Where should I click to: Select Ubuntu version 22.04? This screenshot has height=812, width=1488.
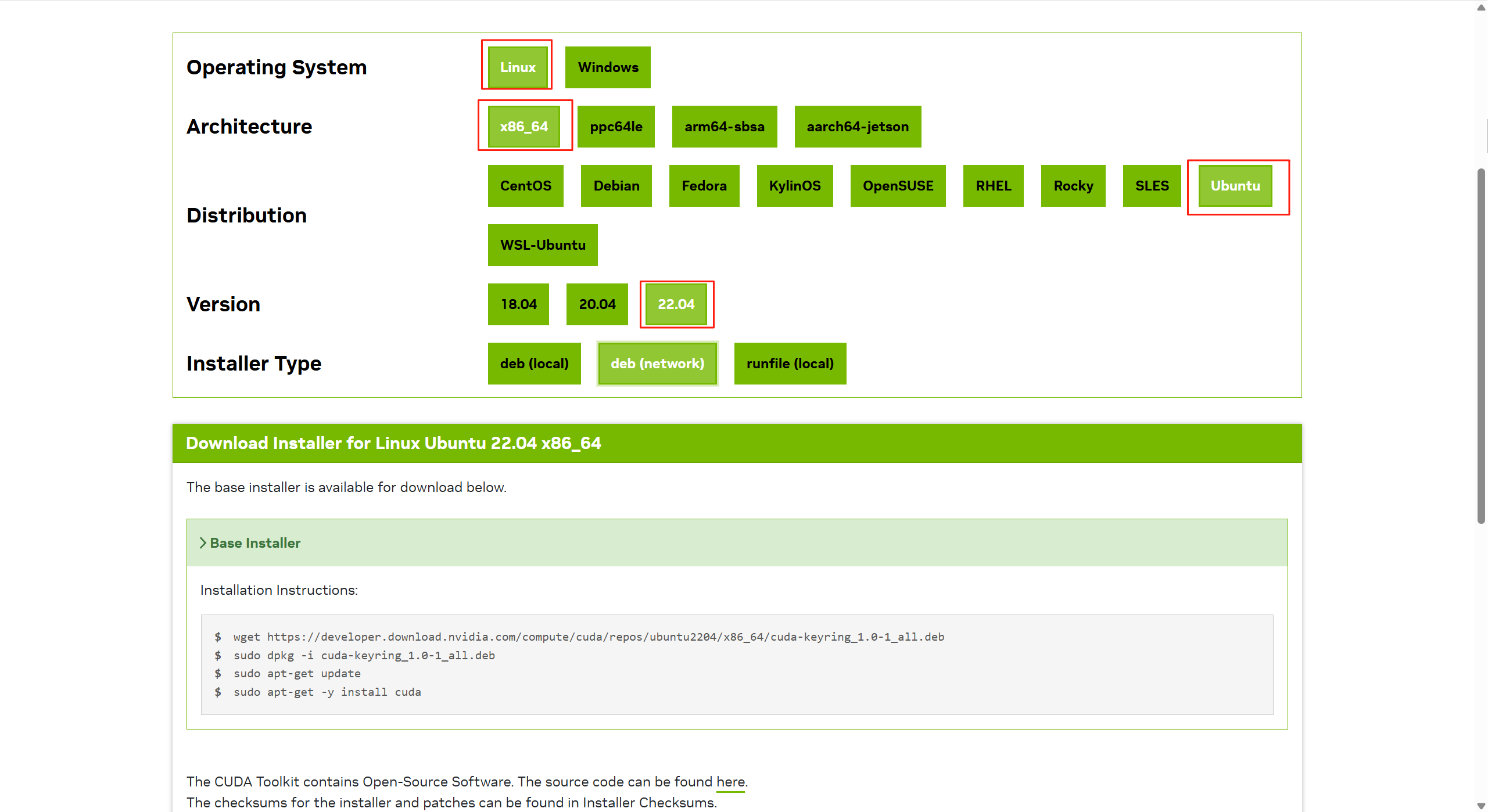click(676, 304)
